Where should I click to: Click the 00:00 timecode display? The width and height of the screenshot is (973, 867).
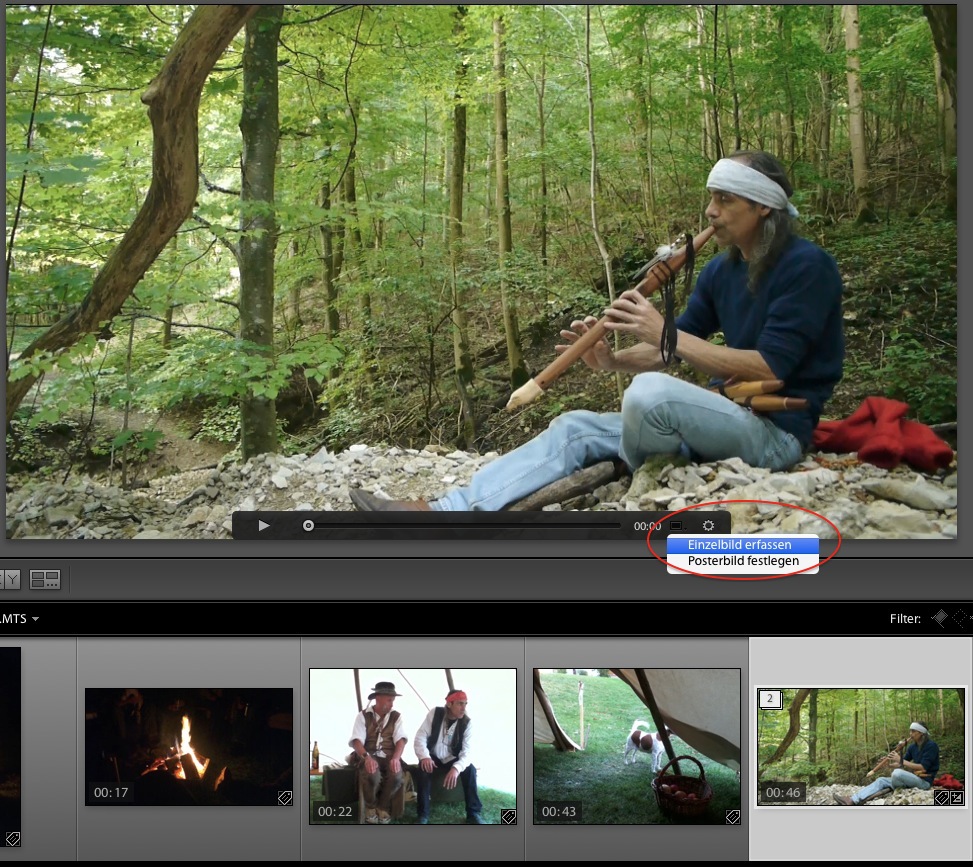tap(647, 526)
